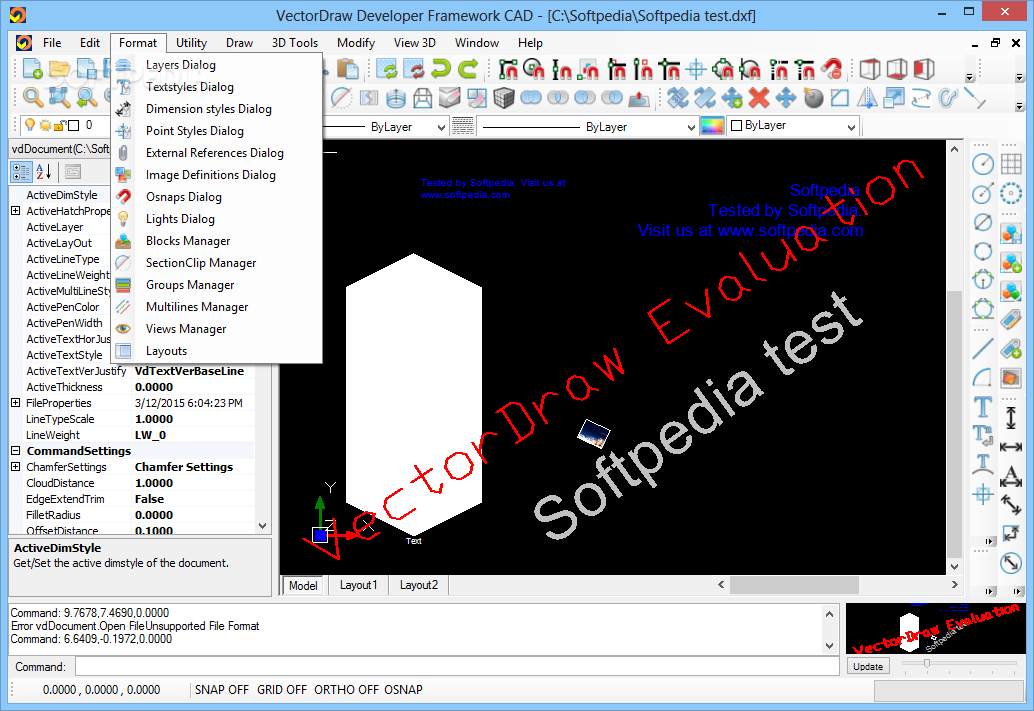The image size is (1034, 711).
Task: Select the Text tool T icon
Action: pos(983,407)
